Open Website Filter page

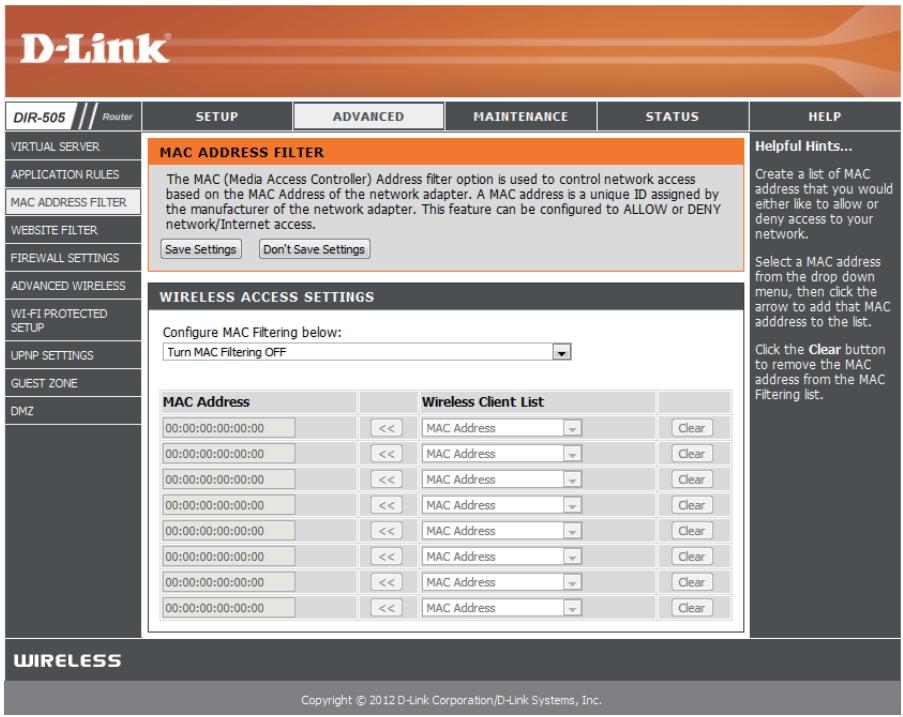click(73, 230)
